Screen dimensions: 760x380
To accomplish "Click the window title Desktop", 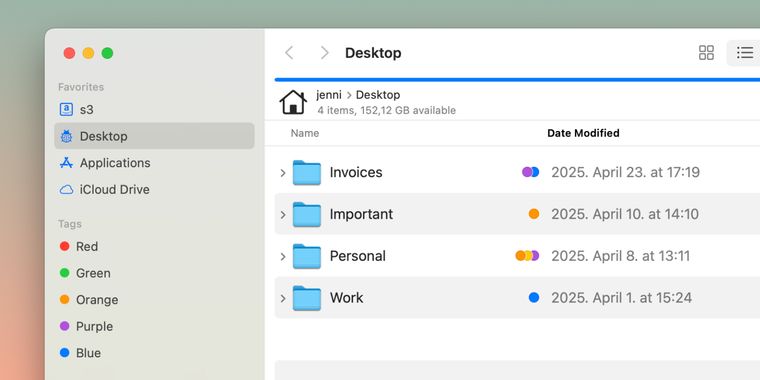I will pos(373,52).
